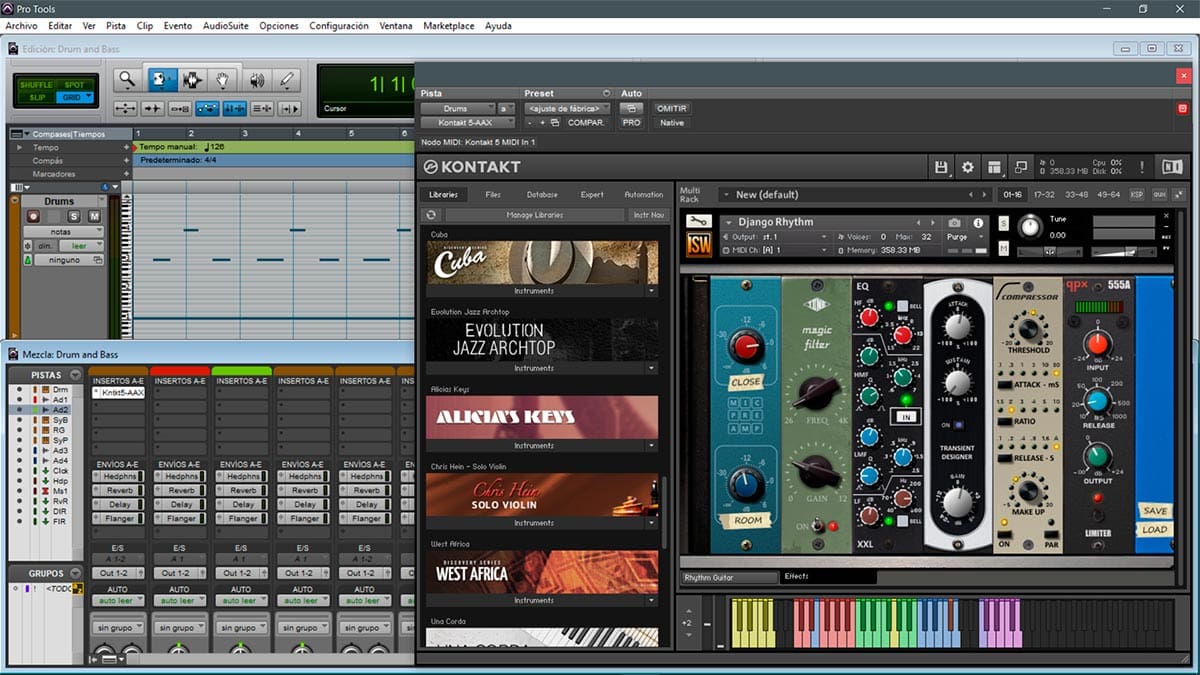Viewport: 1200px width, 675px height.
Task: Adjust the Tune knob on Django Rhythm
Action: (1030, 227)
